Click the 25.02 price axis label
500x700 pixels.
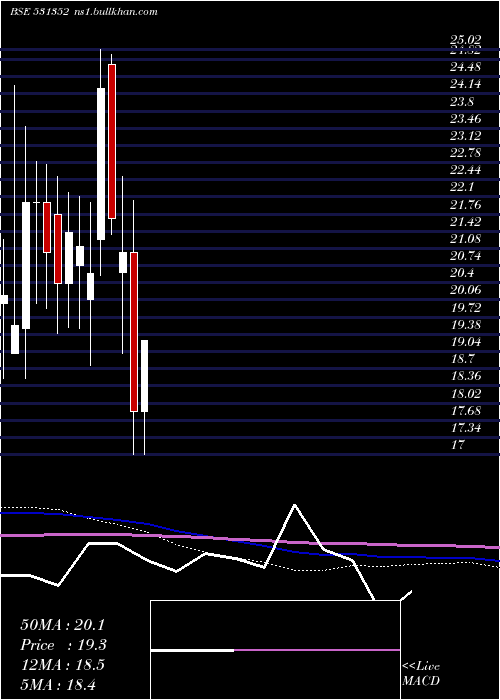pyautogui.click(x=466, y=41)
